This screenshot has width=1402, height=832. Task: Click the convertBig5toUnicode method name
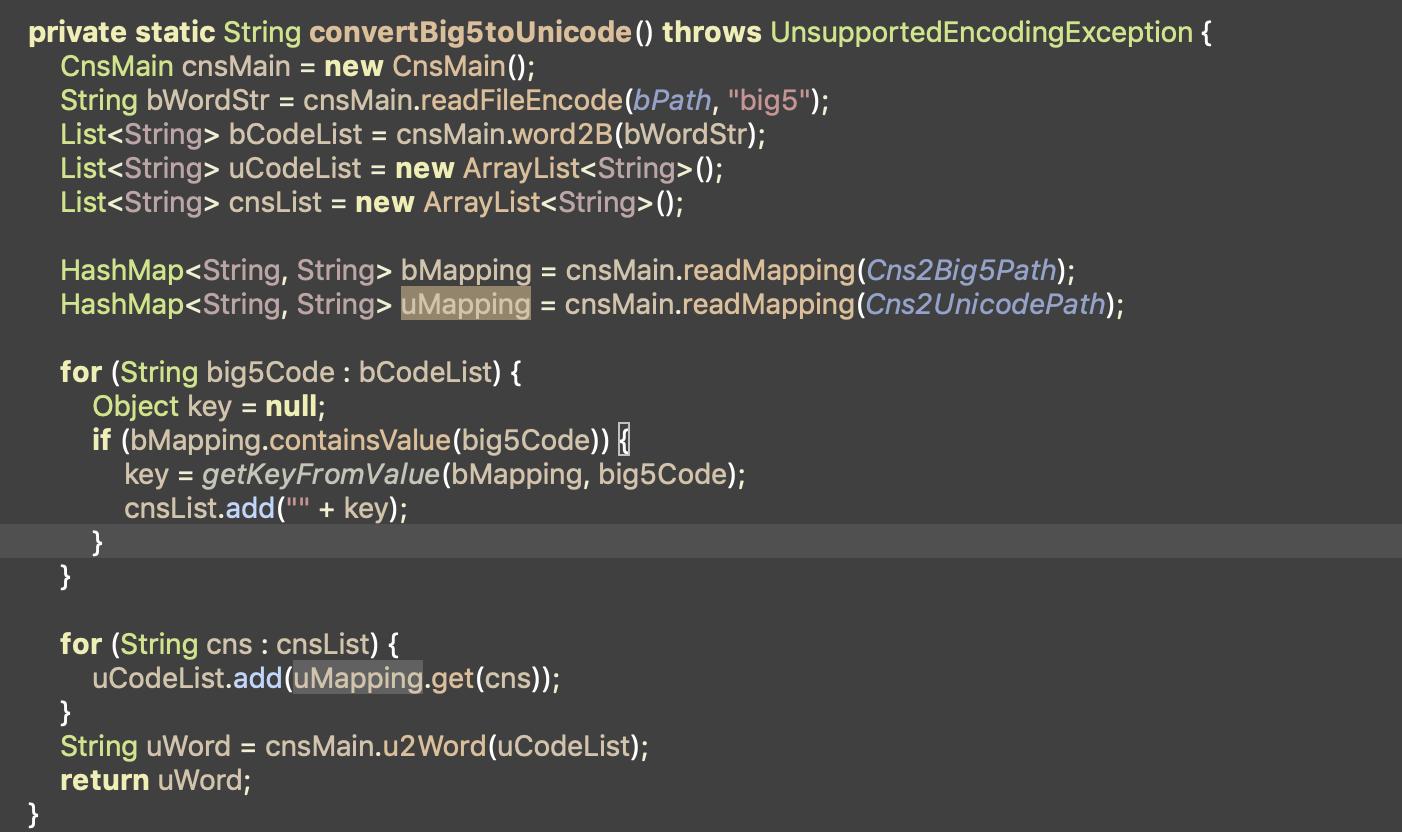(x=470, y=32)
